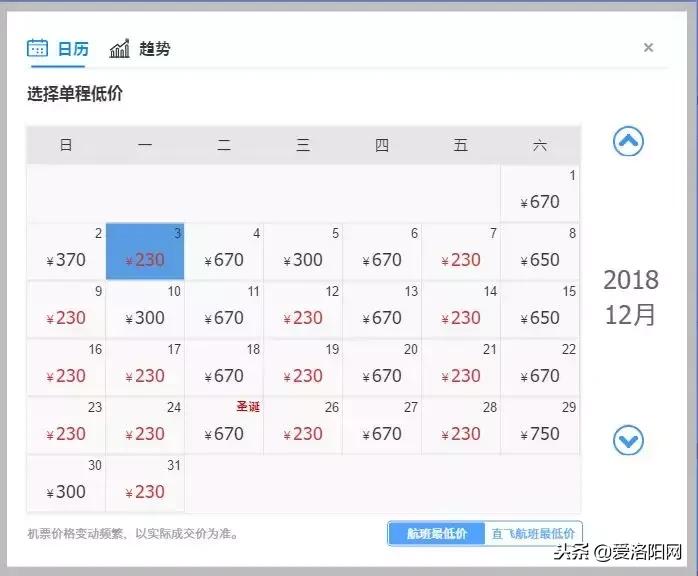
Task: Choose December 17 priced ¥230
Action: (145, 367)
